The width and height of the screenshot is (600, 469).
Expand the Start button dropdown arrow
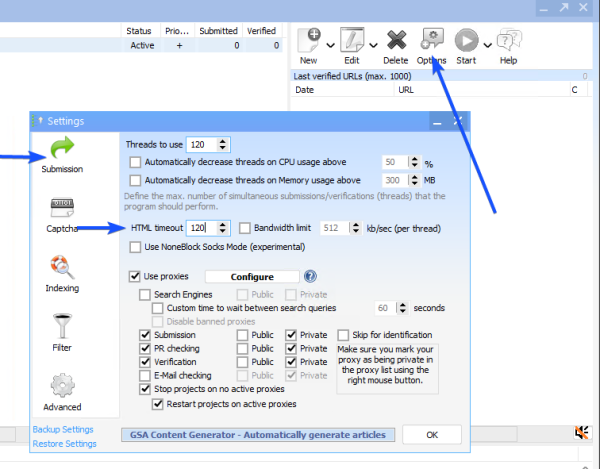(486, 43)
